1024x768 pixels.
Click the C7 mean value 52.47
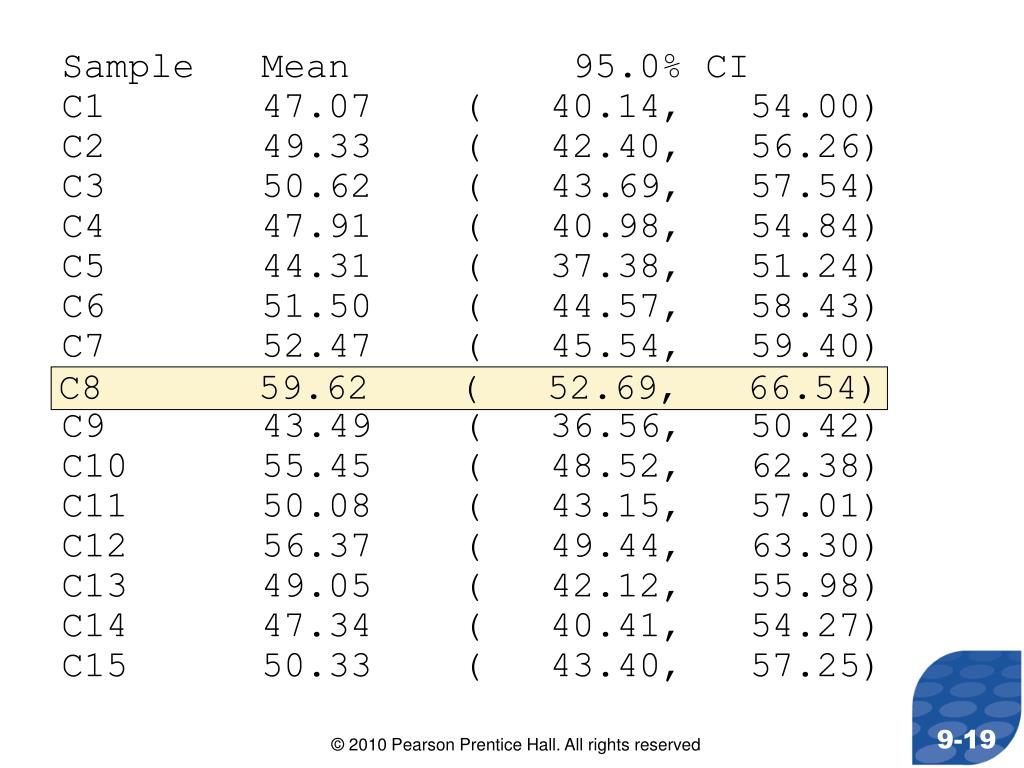(317, 347)
